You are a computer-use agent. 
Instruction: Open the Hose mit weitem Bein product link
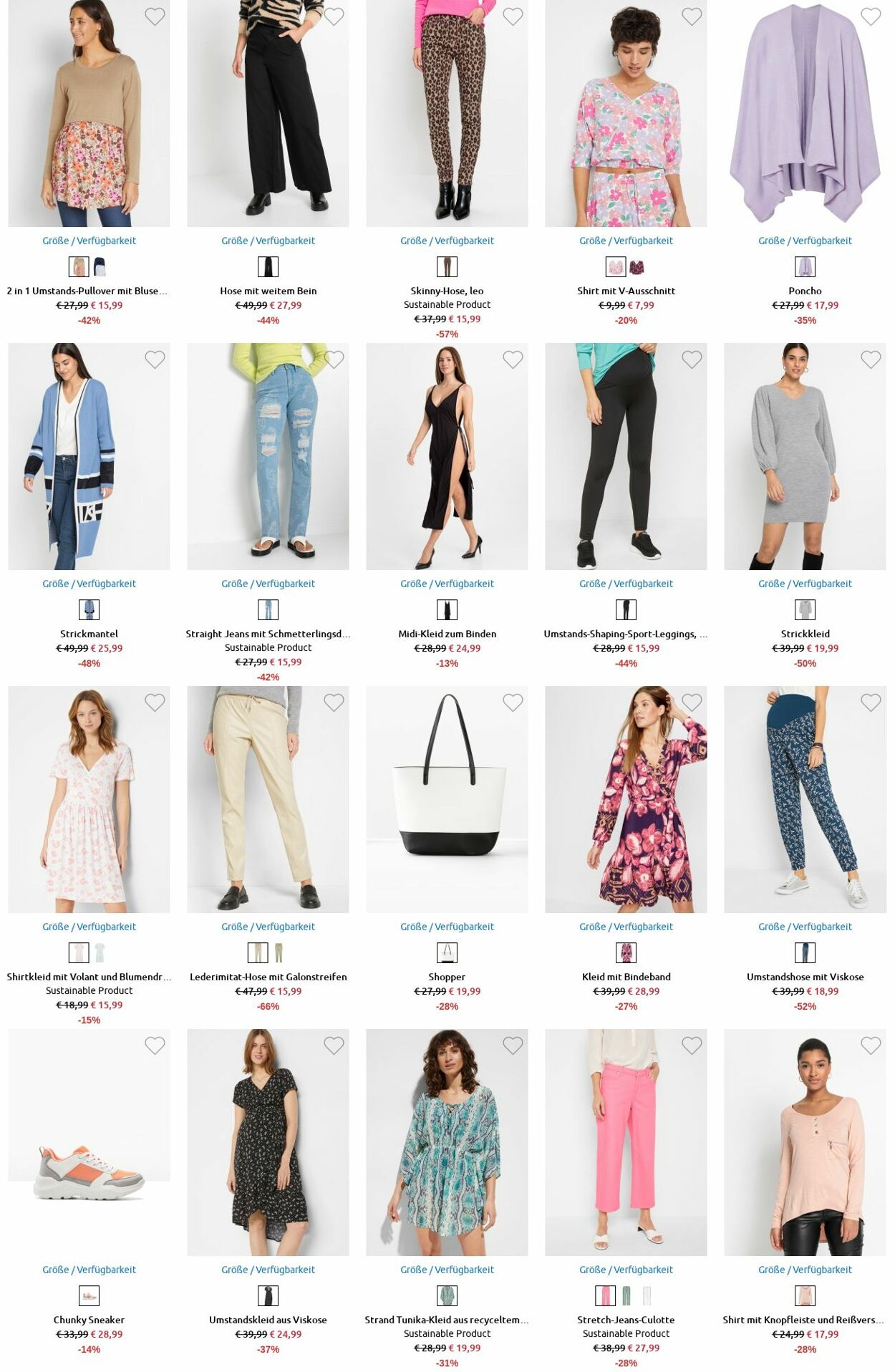point(268,291)
